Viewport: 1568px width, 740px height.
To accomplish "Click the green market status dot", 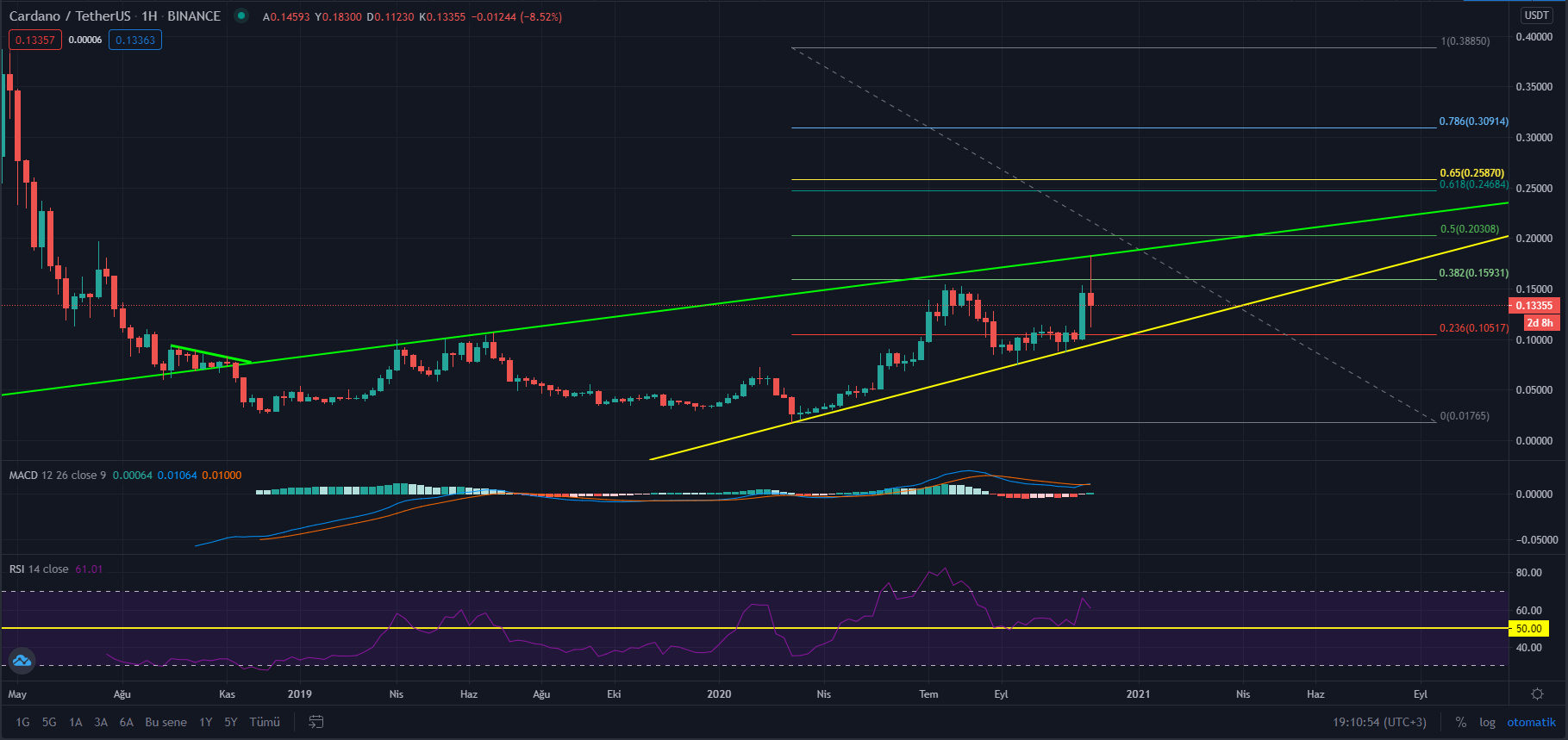I will (241, 16).
